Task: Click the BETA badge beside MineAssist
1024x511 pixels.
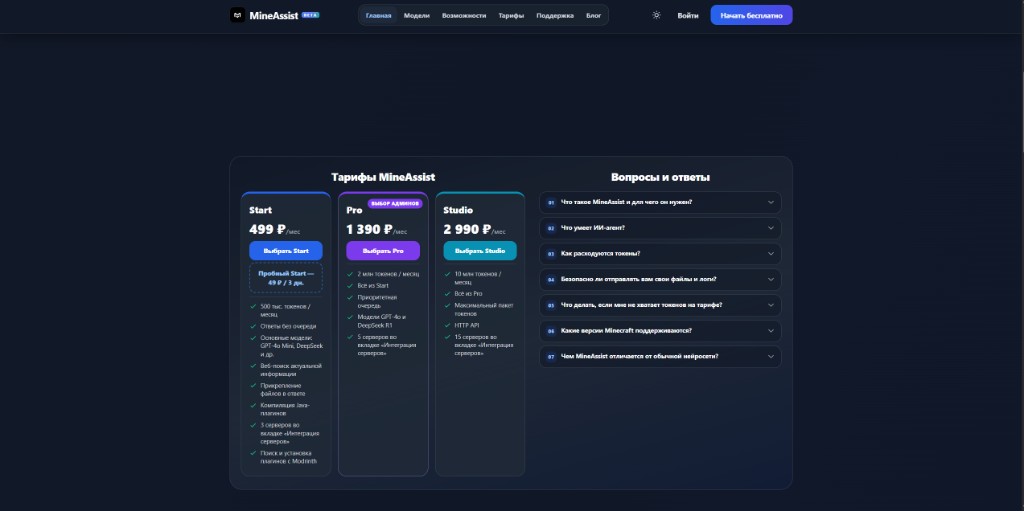Action: (x=310, y=15)
